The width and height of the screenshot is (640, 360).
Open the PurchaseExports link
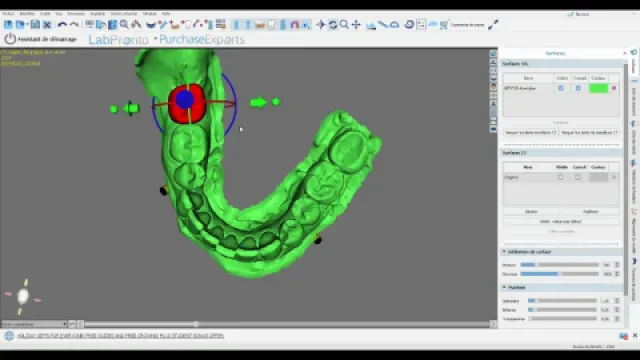point(202,40)
